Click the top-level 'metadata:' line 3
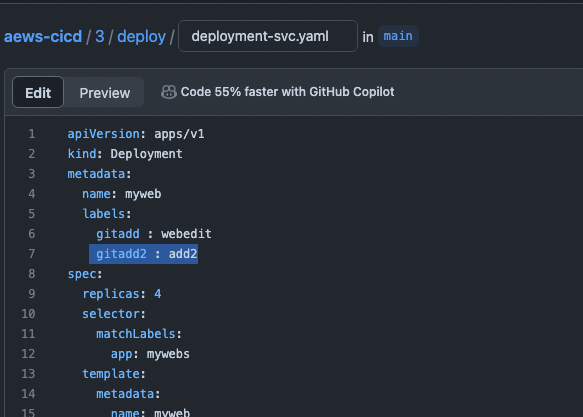Screen dimensions: 583x417 click(x=99, y=174)
